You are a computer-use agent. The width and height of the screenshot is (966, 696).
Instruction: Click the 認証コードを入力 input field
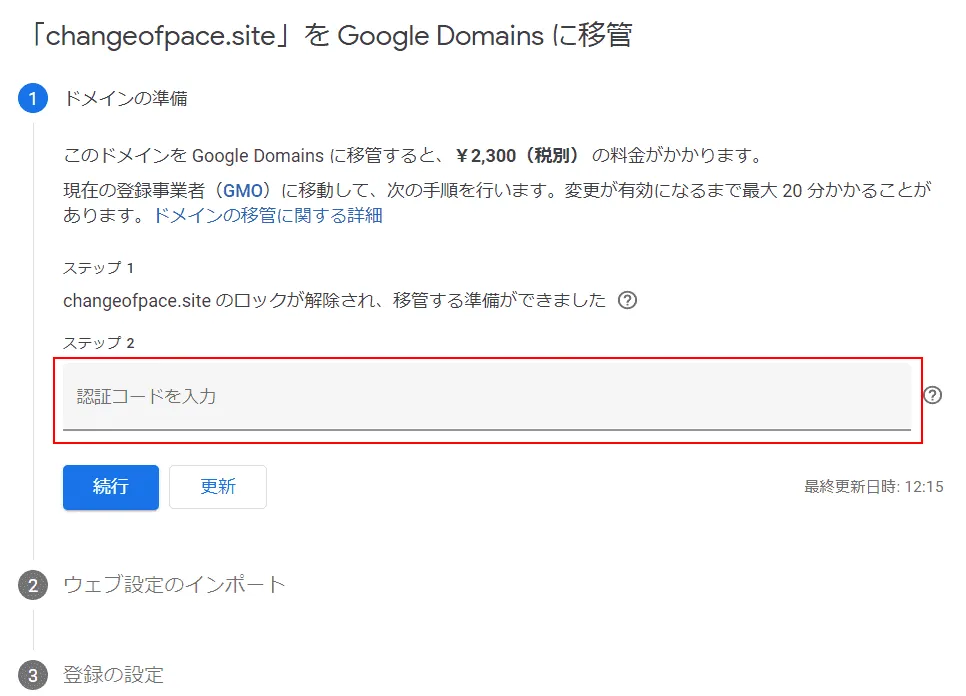point(400,396)
